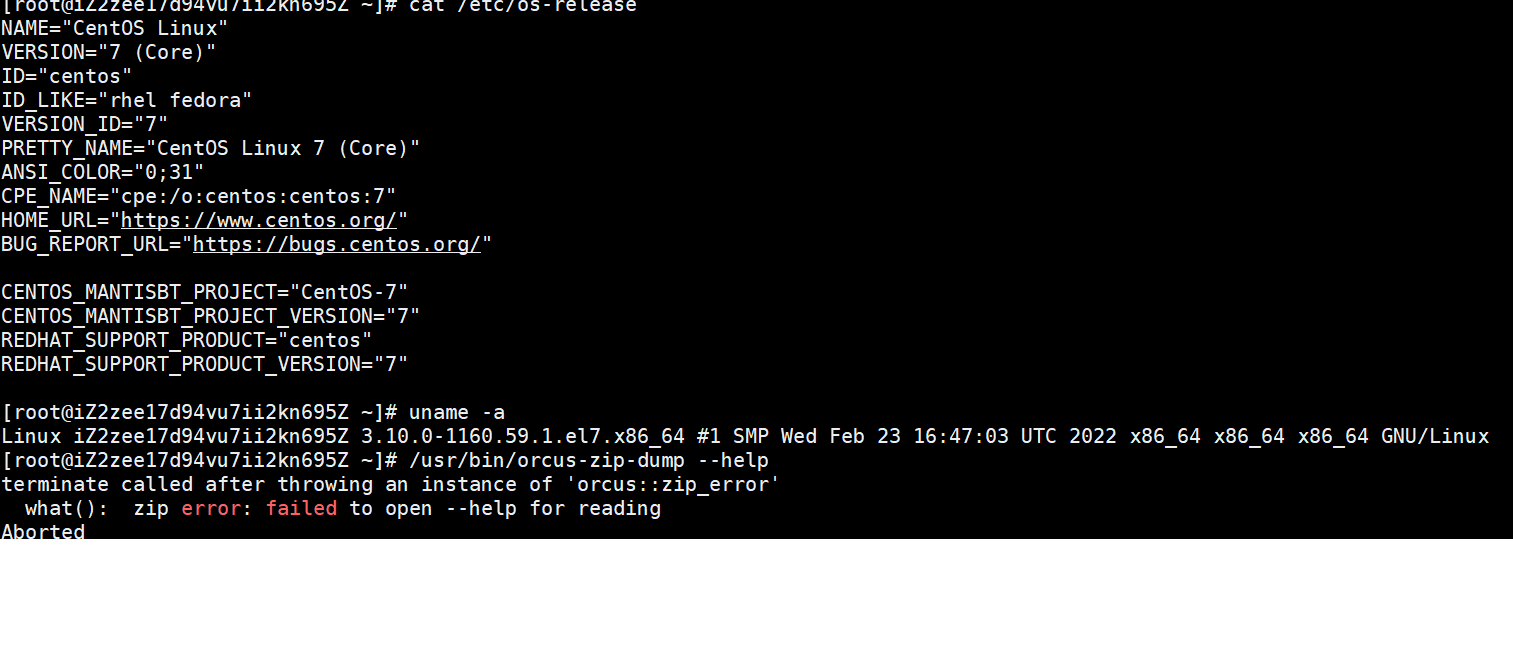The width and height of the screenshot is (1513, 648).
Task: Click the VERSION="7 (Core)" line
Action: 109,52
